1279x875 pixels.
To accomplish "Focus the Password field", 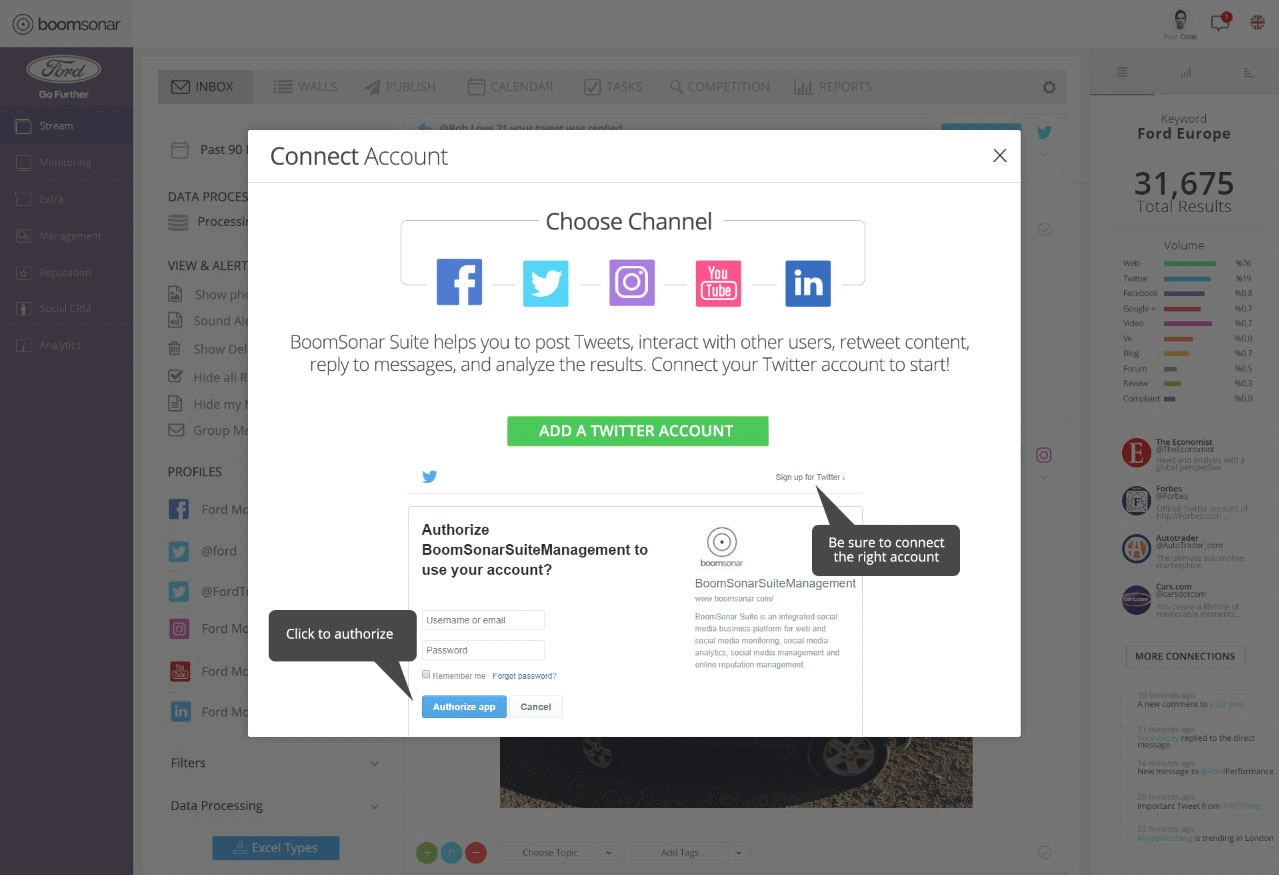I will [483, 650].
